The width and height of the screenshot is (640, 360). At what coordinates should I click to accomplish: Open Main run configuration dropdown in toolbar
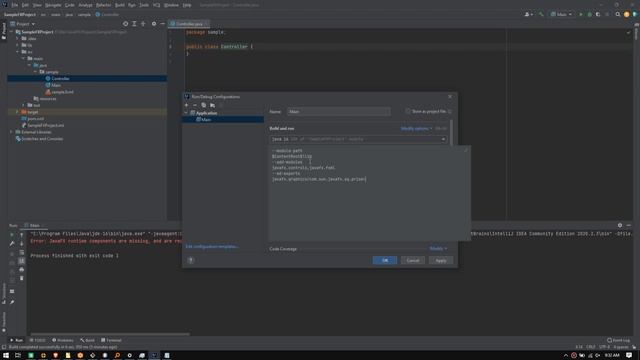pyautogui.click(x=561, y=14)
